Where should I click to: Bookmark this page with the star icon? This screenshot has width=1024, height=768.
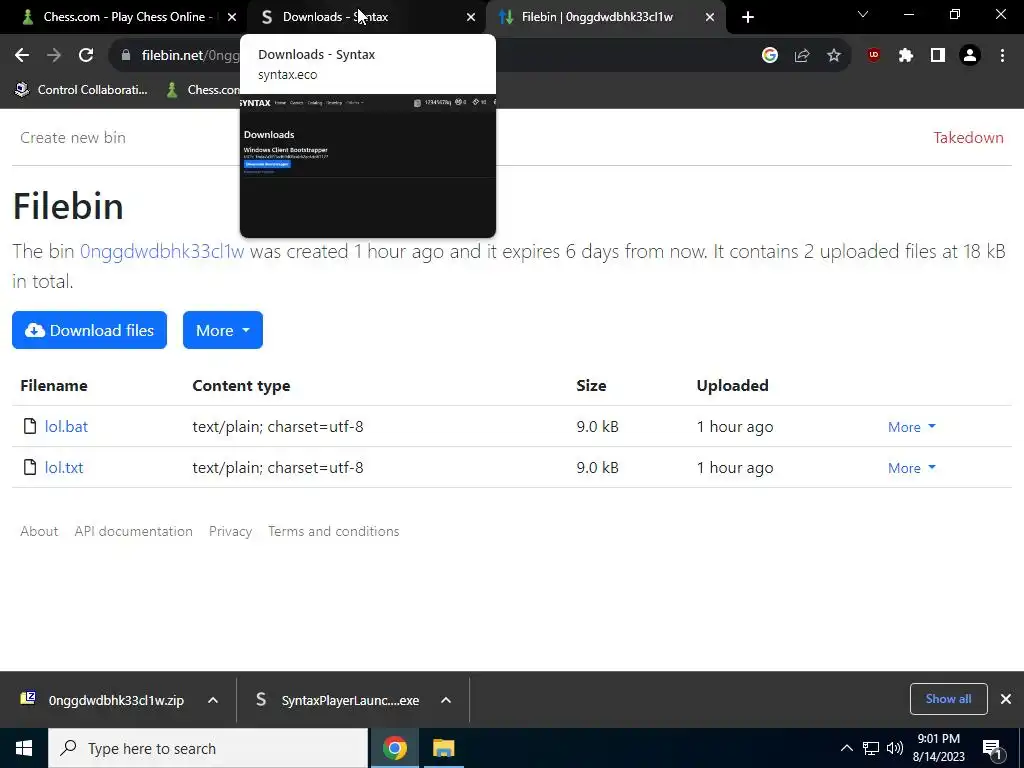(834, 56)
